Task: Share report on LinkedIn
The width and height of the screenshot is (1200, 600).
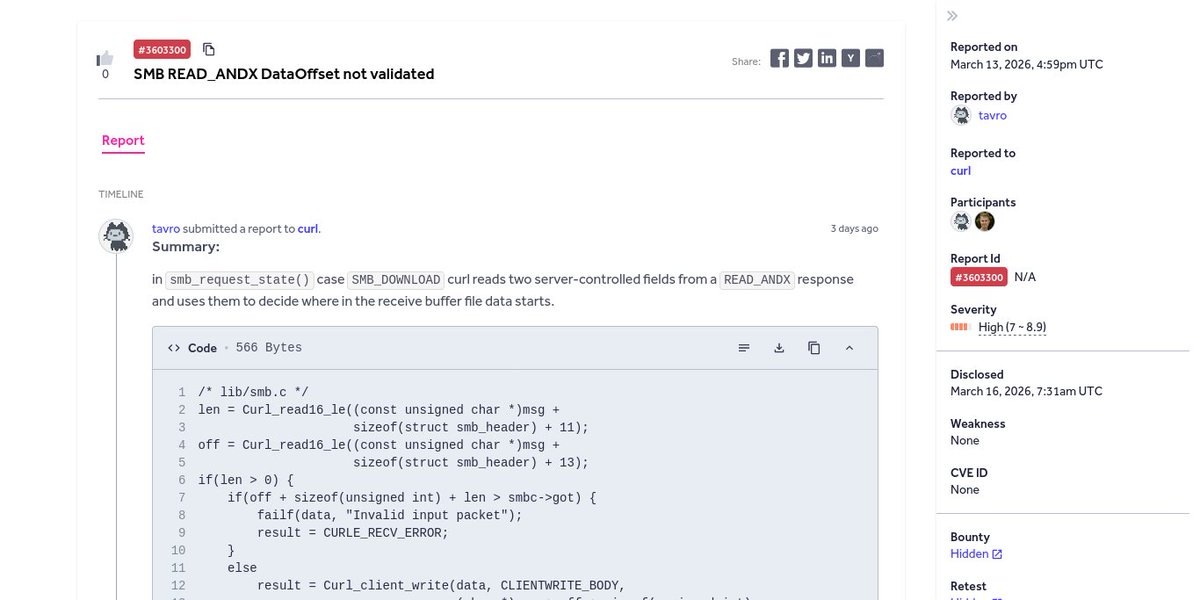Action: (827, 58)
